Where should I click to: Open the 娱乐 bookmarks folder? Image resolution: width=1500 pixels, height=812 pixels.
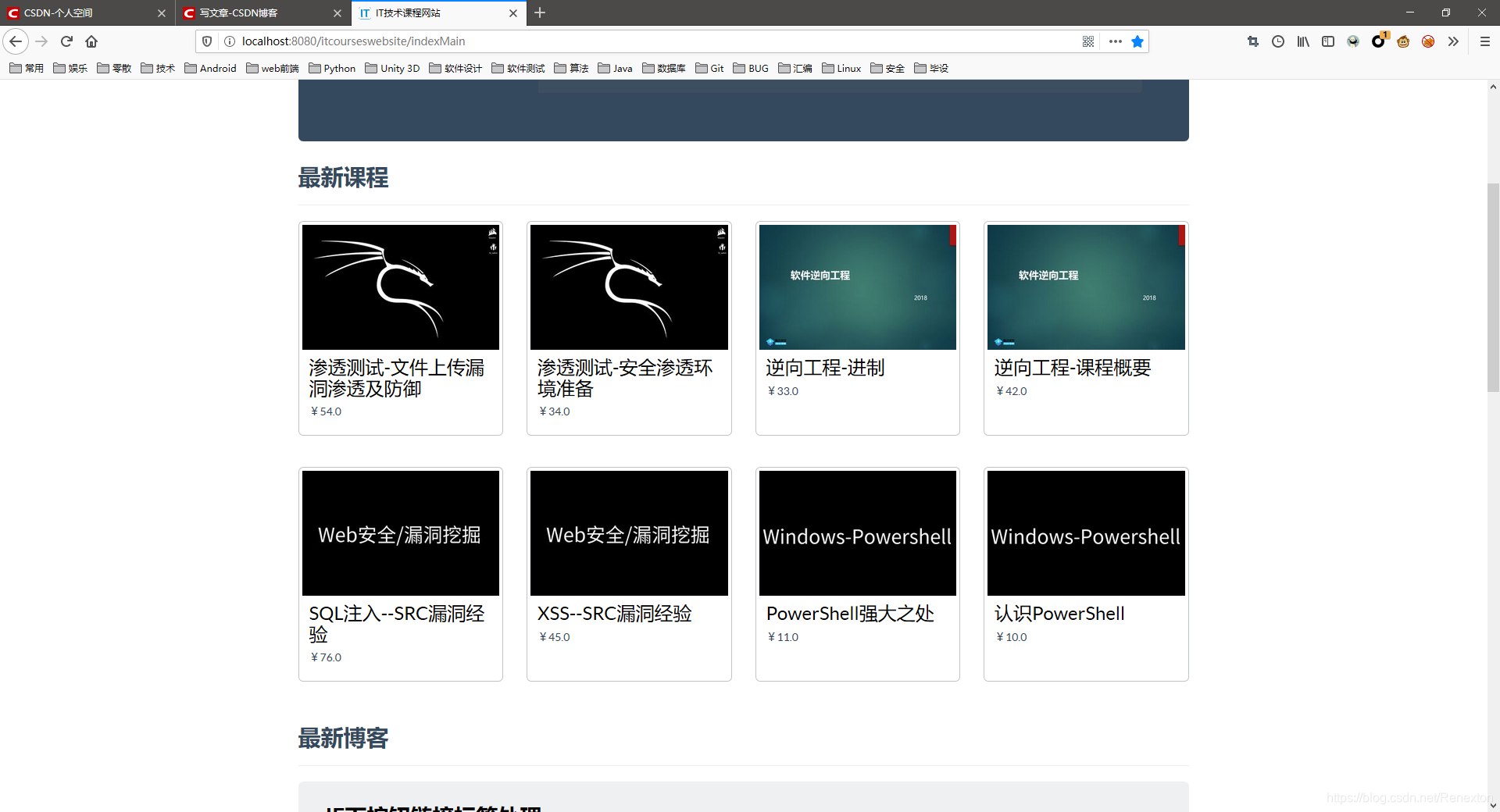click(70, 68)
